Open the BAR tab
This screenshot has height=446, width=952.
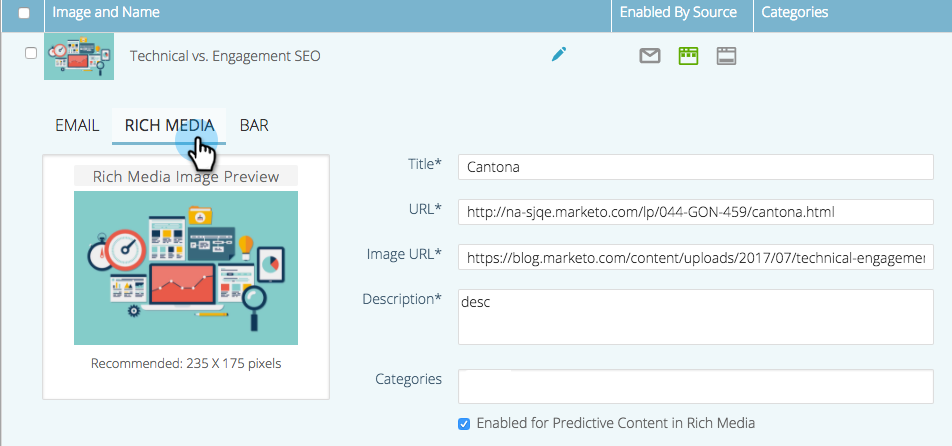pyautogui.click(x=254, y=125)
